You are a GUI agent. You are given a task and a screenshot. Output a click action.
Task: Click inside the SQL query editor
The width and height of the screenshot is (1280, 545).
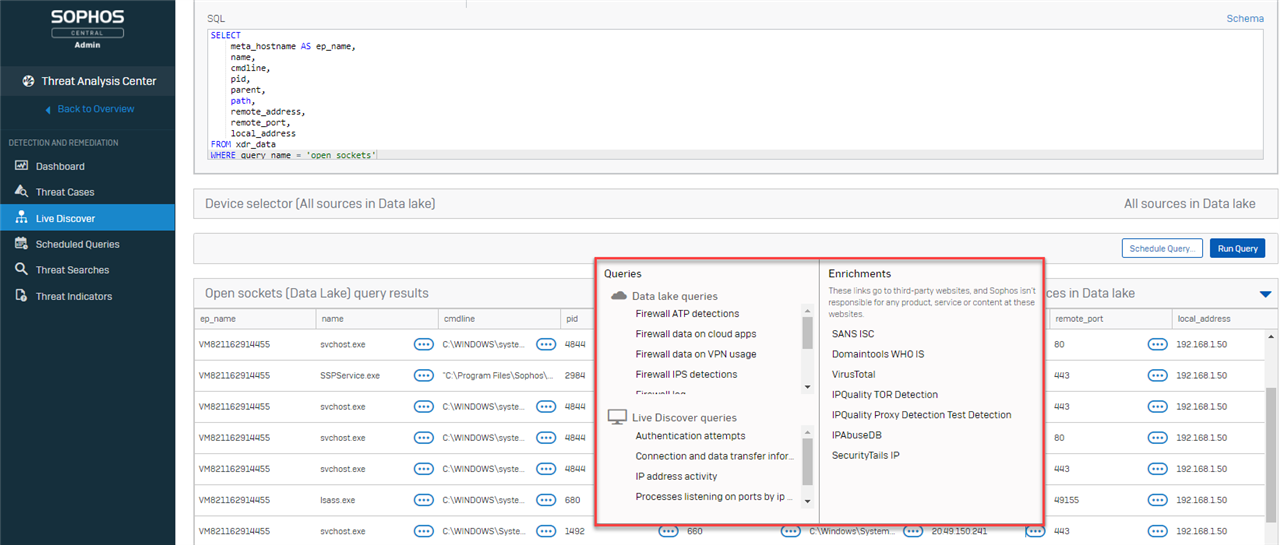point(735,93)
